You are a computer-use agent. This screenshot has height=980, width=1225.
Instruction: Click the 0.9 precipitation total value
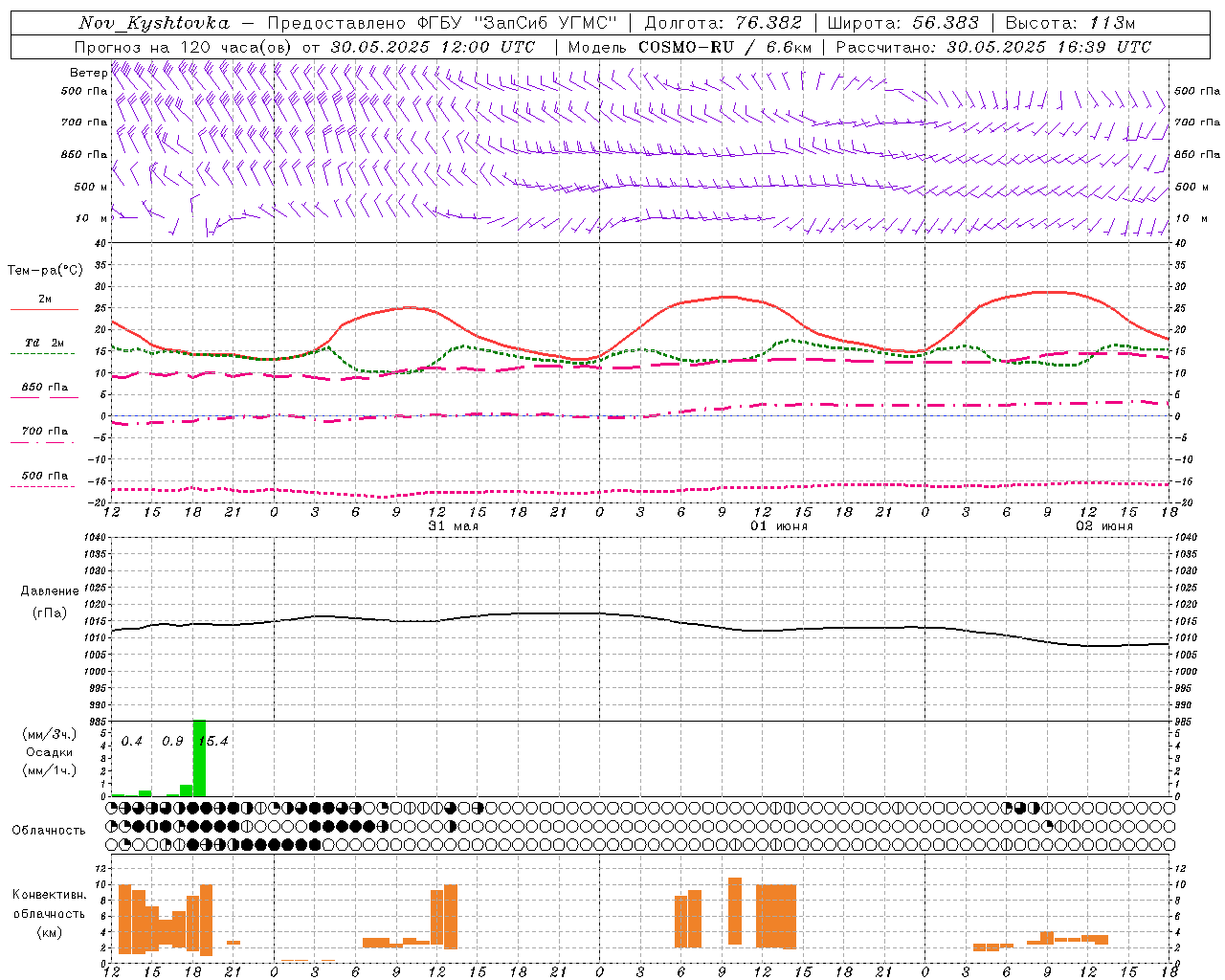pos(172,742)
